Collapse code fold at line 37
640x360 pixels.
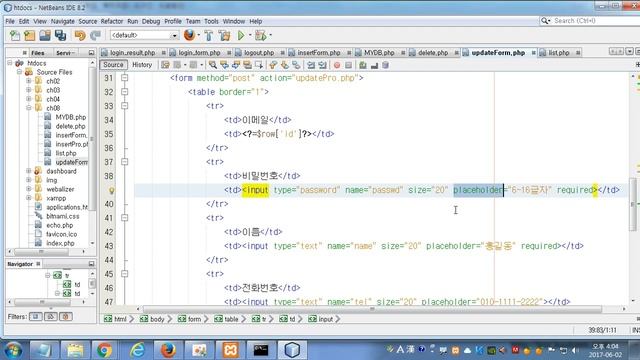coord(124,162)
